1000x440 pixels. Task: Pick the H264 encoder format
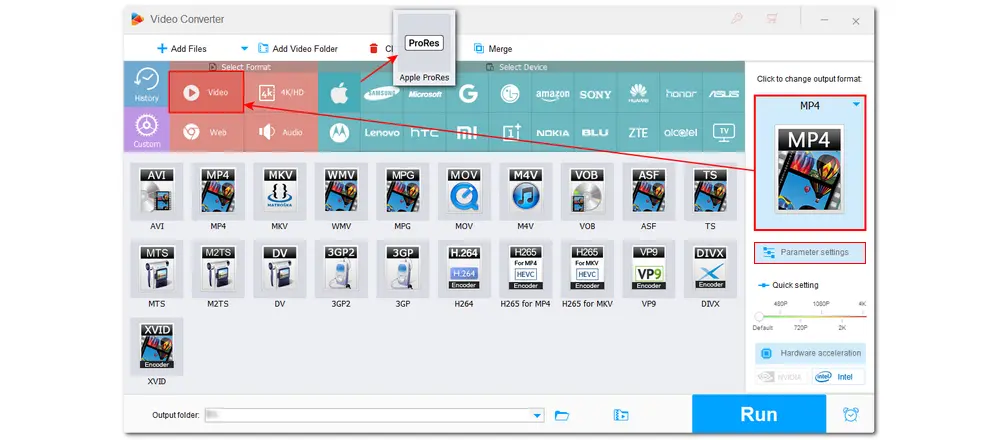point(464,269)
